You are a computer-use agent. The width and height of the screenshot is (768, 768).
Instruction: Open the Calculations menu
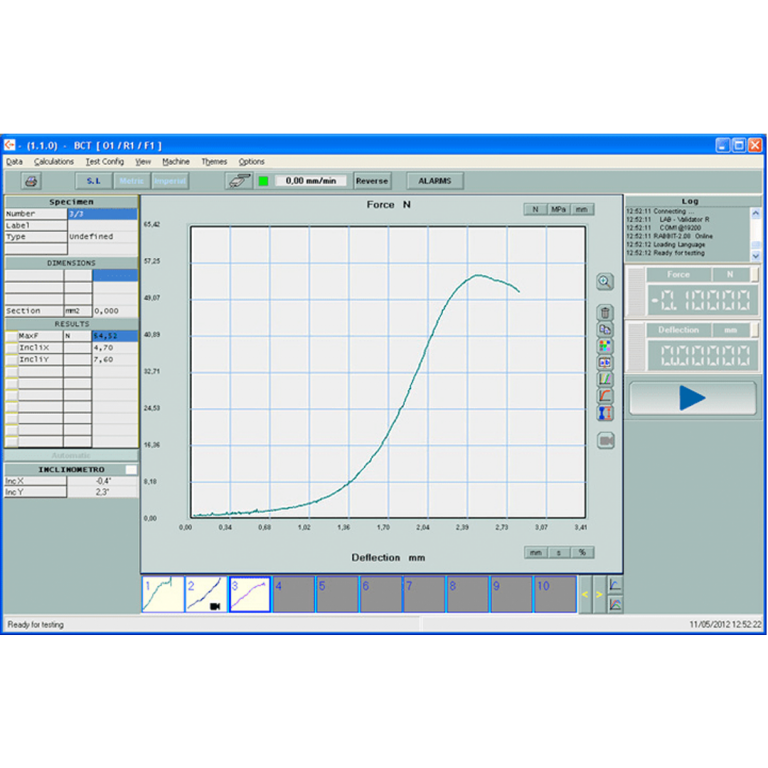coord(54,161)
